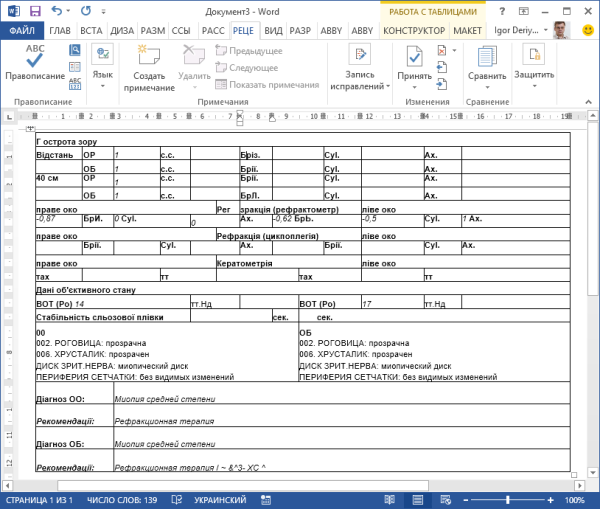Go to the previous change icon
600x509 pixels.
point(442,67)
